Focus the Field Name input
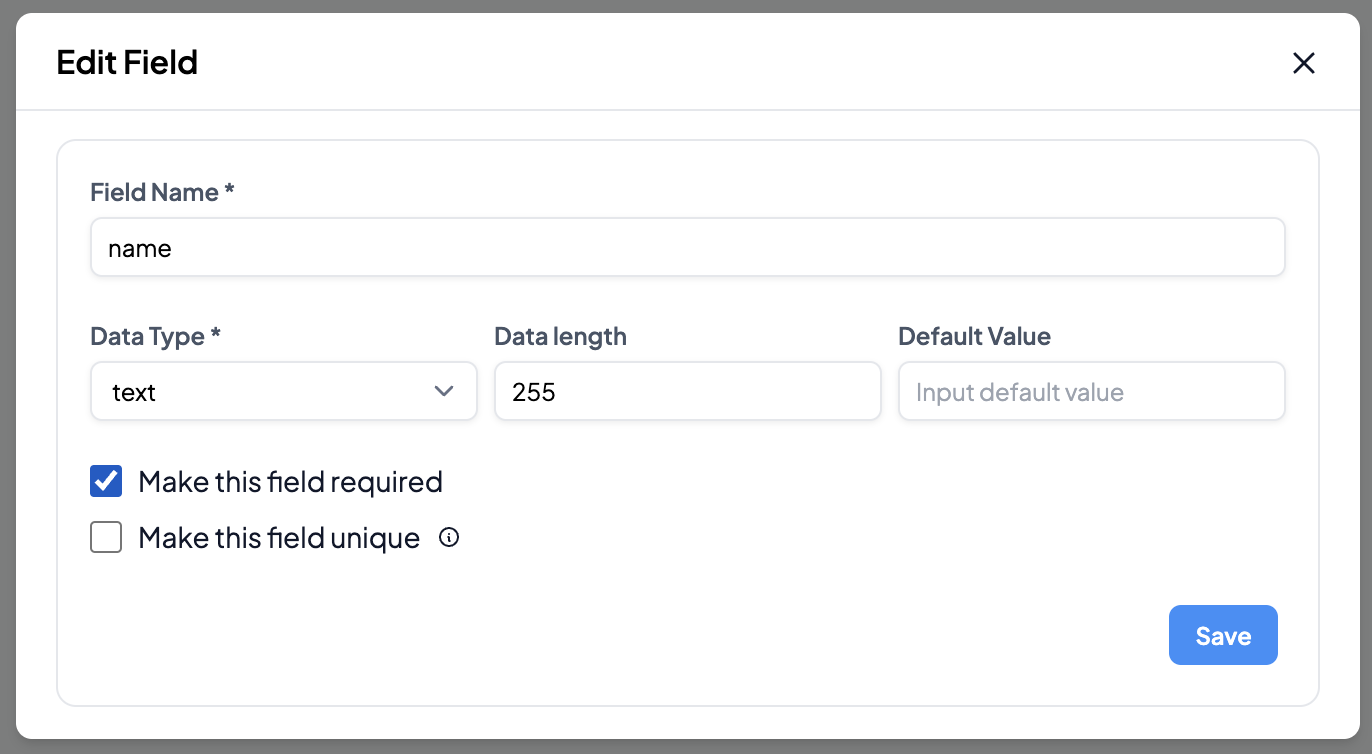 click(688, 247)
